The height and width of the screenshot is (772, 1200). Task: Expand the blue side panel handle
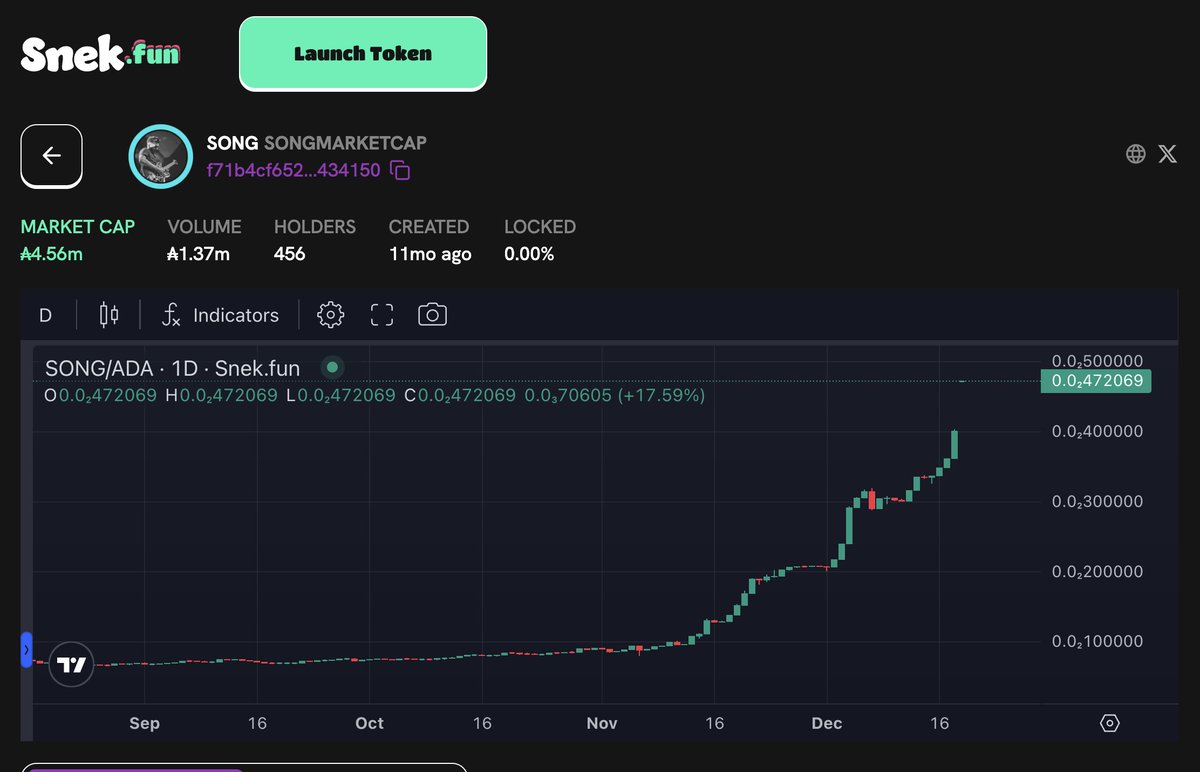tap(27, 650)
